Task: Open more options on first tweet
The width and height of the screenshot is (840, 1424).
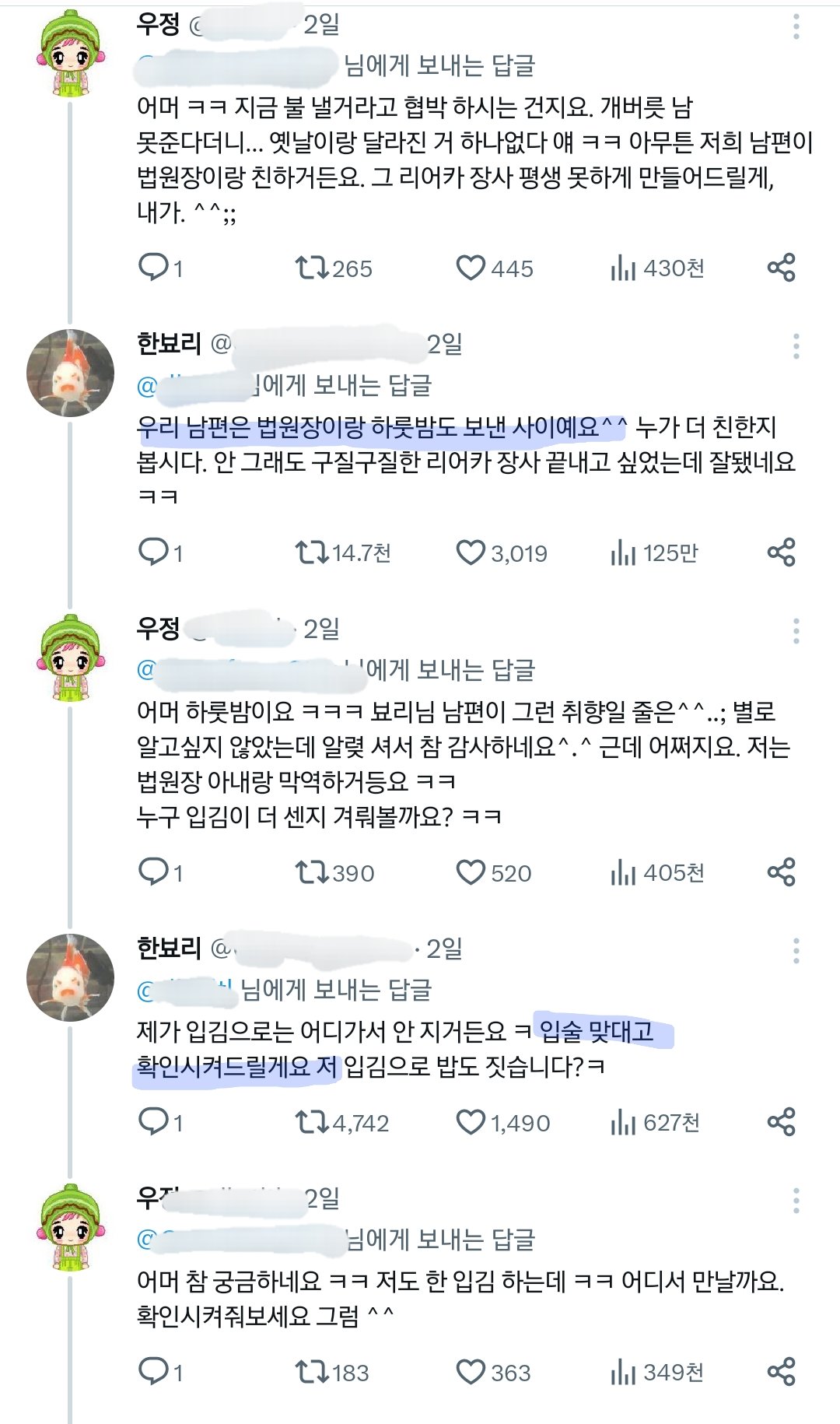Action: pyautogui.click(x=796, y=26)
